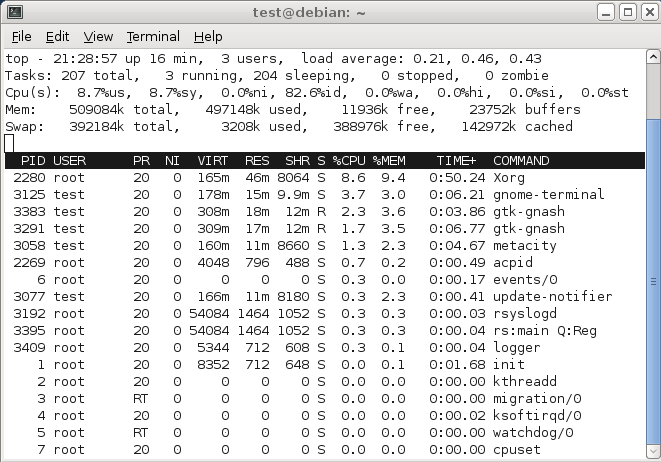Click the 207 total tasks text
Viewport: 661px width, 462px height.
(x=100, y=76)
